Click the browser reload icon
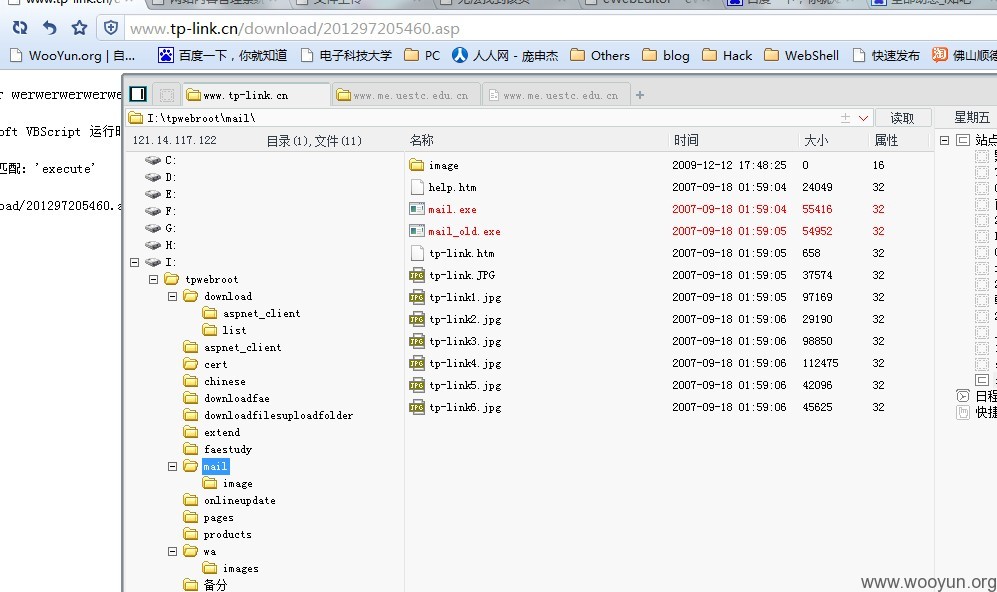Image resolution: width=997 pixels, height=592 pixels. 20,28
